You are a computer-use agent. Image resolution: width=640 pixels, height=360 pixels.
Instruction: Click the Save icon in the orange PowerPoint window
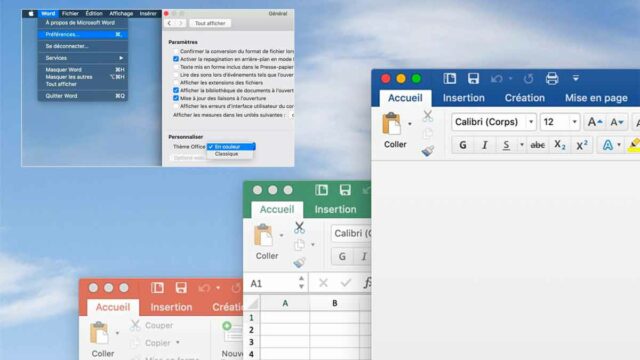click(181, 288)
